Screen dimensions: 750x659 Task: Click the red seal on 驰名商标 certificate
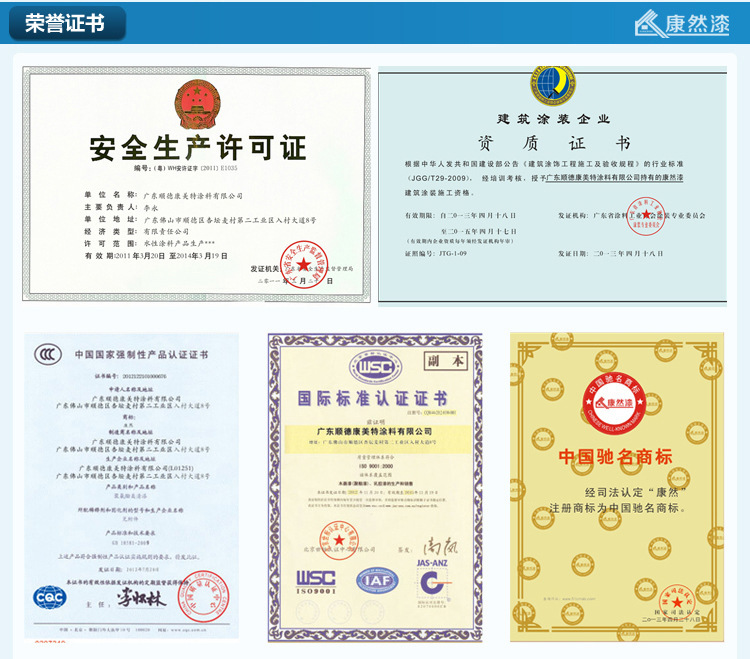(677, 602)
